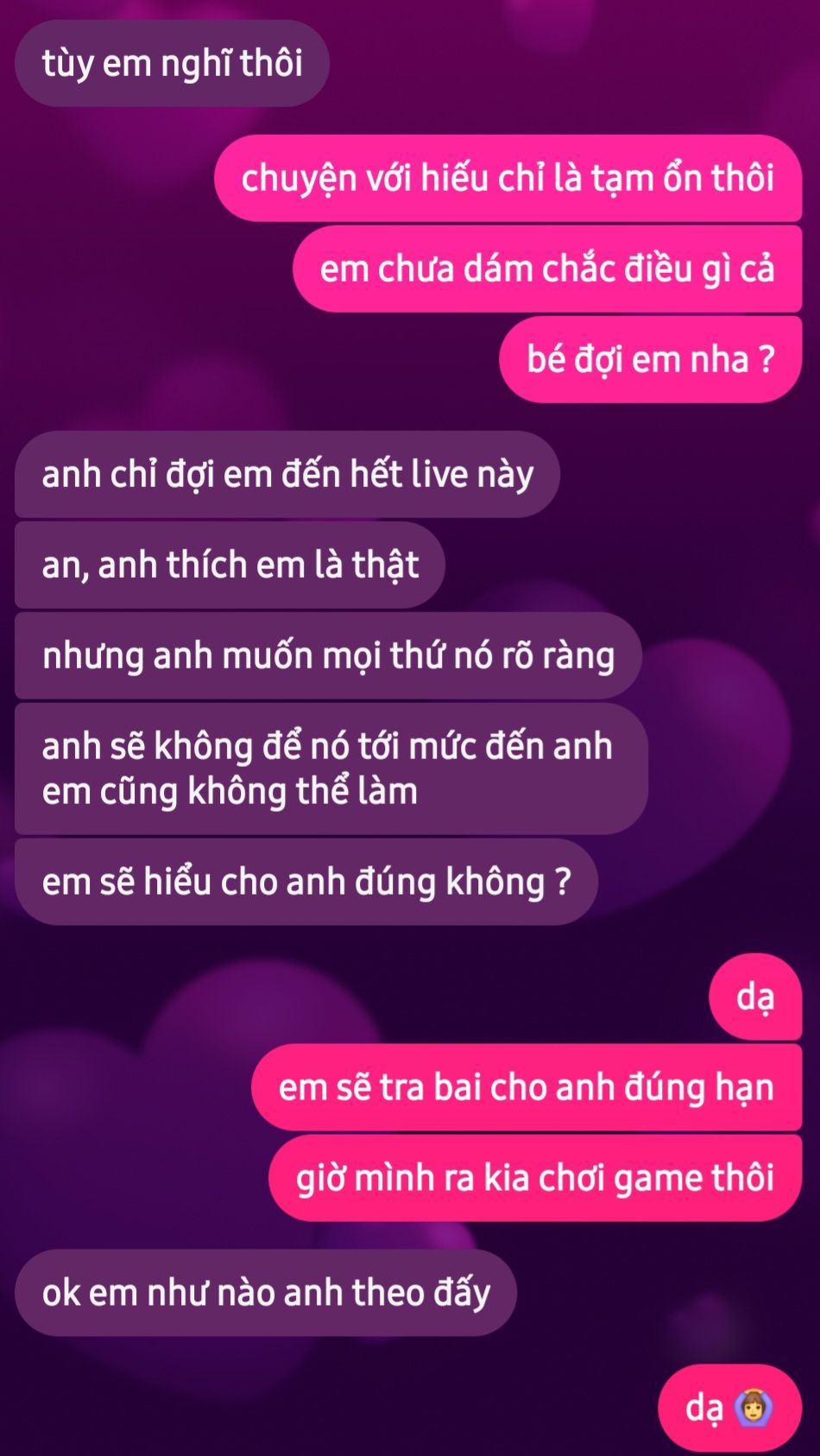Tap 'em sẽ tra bai cho anh đúng hạn'
Viewport: 820px width, 1456px height.
pyautogui.click(x=527, y=1087)
